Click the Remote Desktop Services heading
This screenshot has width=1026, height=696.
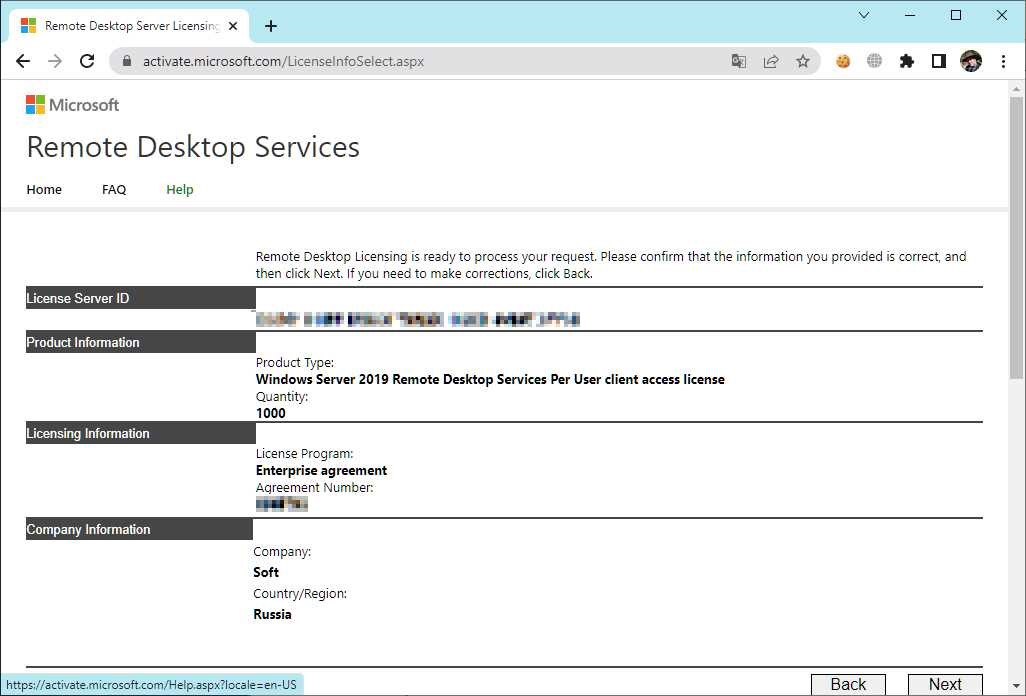[x=193, y=147]
